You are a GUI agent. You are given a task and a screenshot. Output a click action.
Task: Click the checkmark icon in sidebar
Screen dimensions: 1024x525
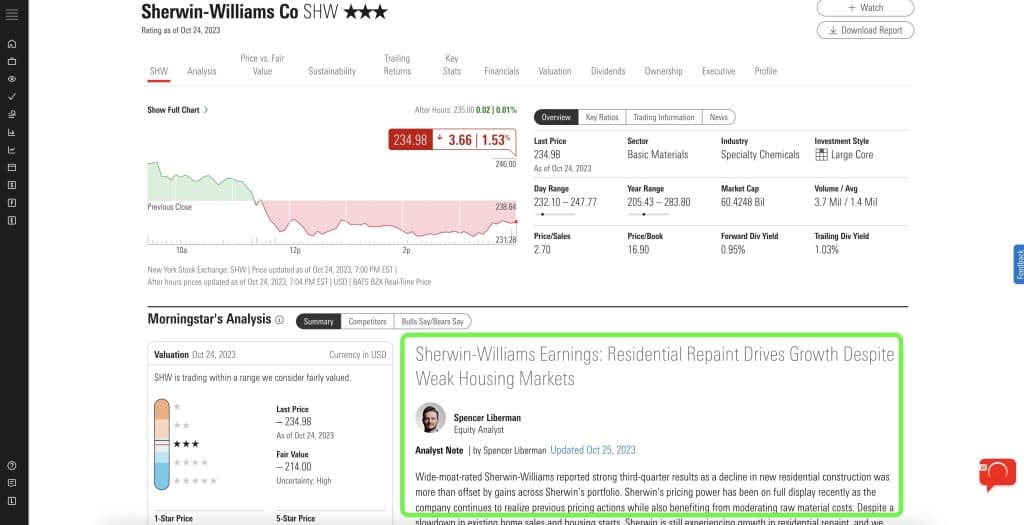12,97
